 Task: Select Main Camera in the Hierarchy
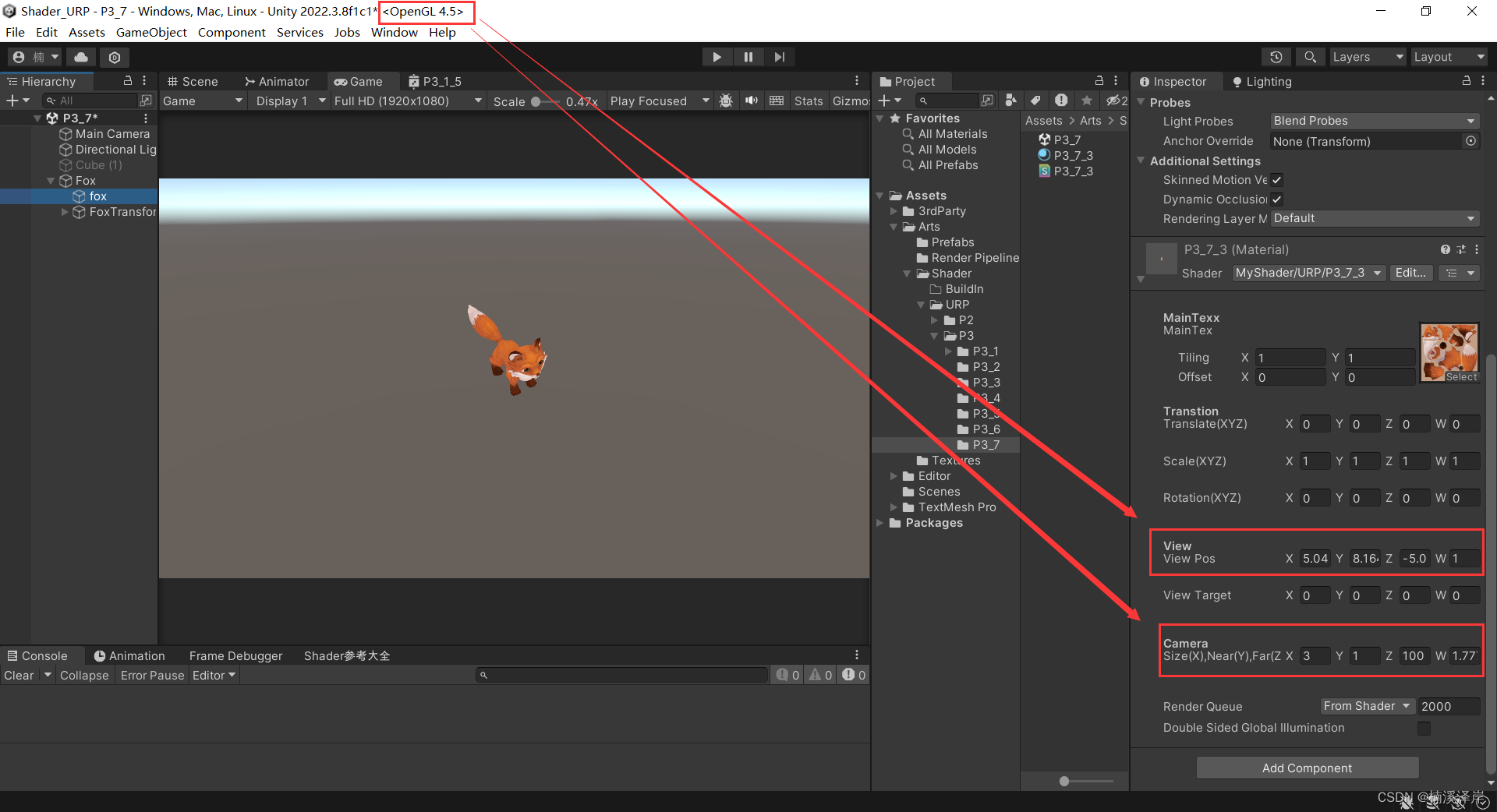[112, 133]
